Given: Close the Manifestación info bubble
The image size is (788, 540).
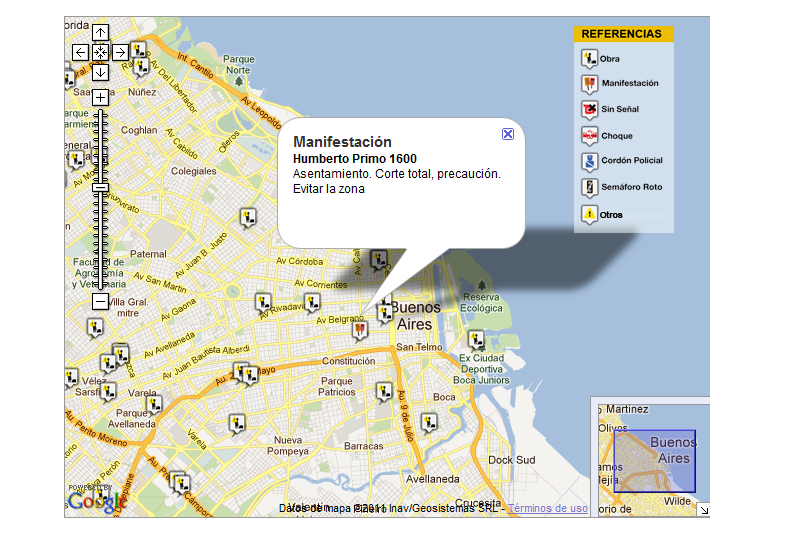Looking at the screenshot, I should click(508, 134).
